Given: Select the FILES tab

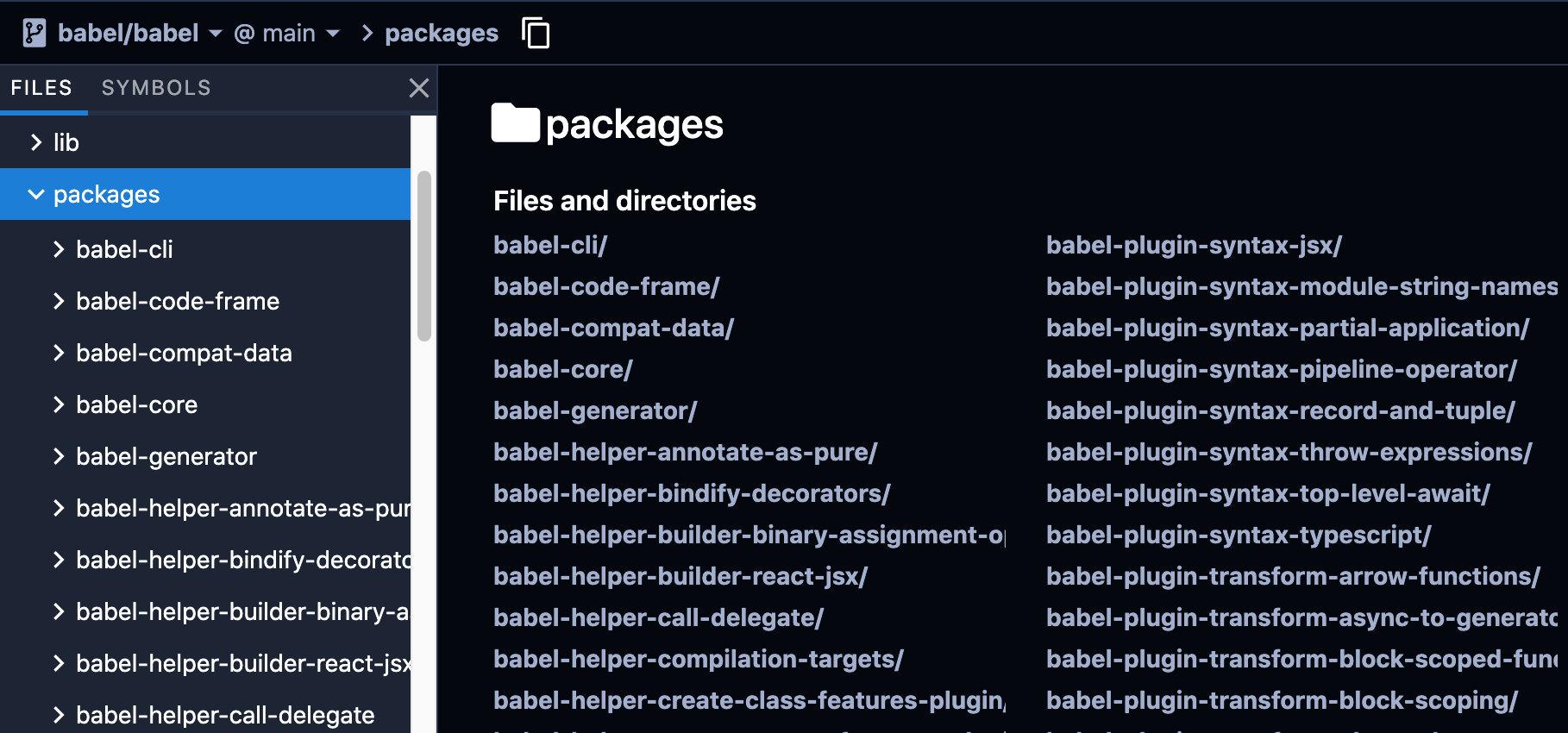Looking at the screenshot, I should (x=41, y=88).
